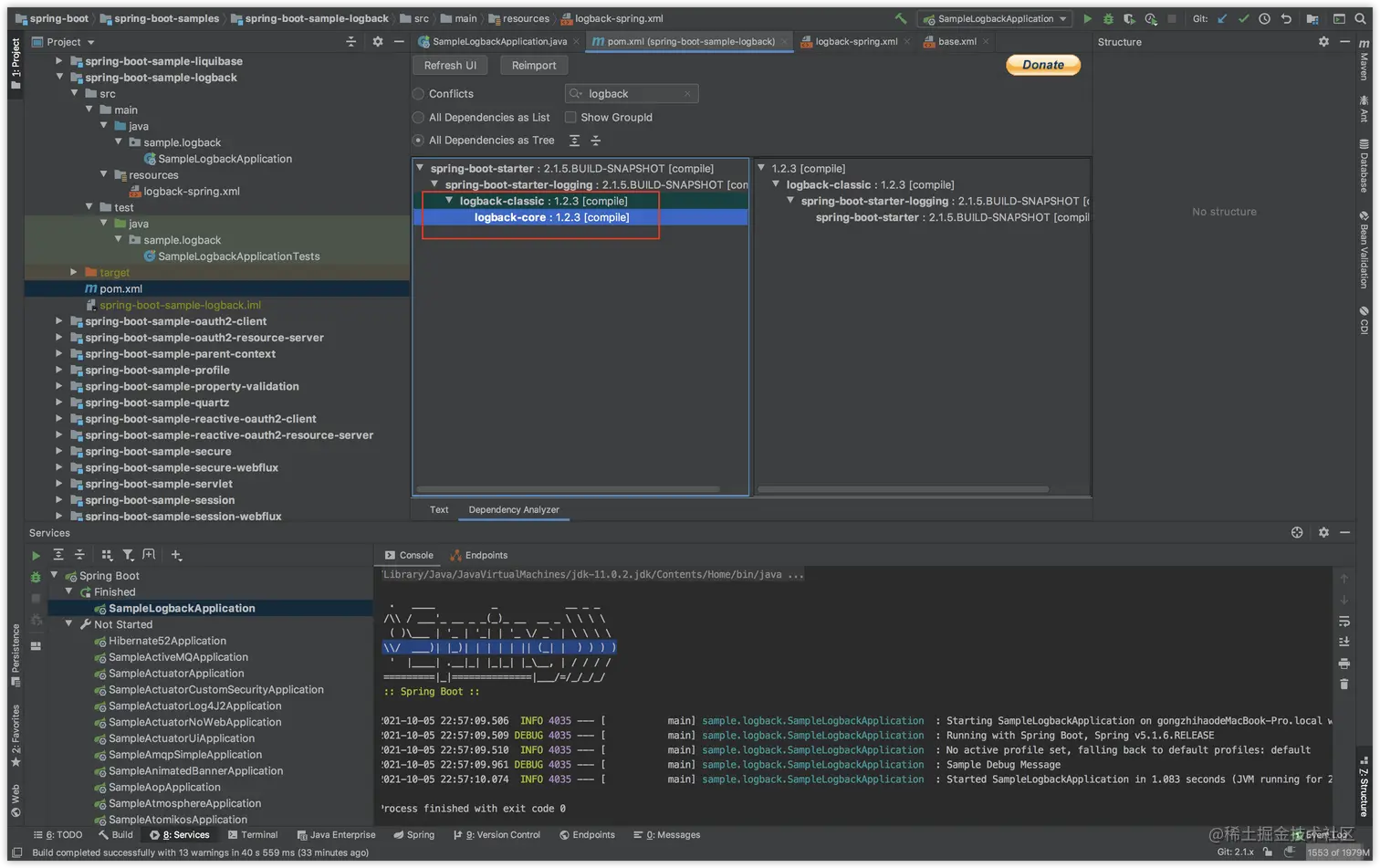Select All Dependencies as List option

click(419, 118)
